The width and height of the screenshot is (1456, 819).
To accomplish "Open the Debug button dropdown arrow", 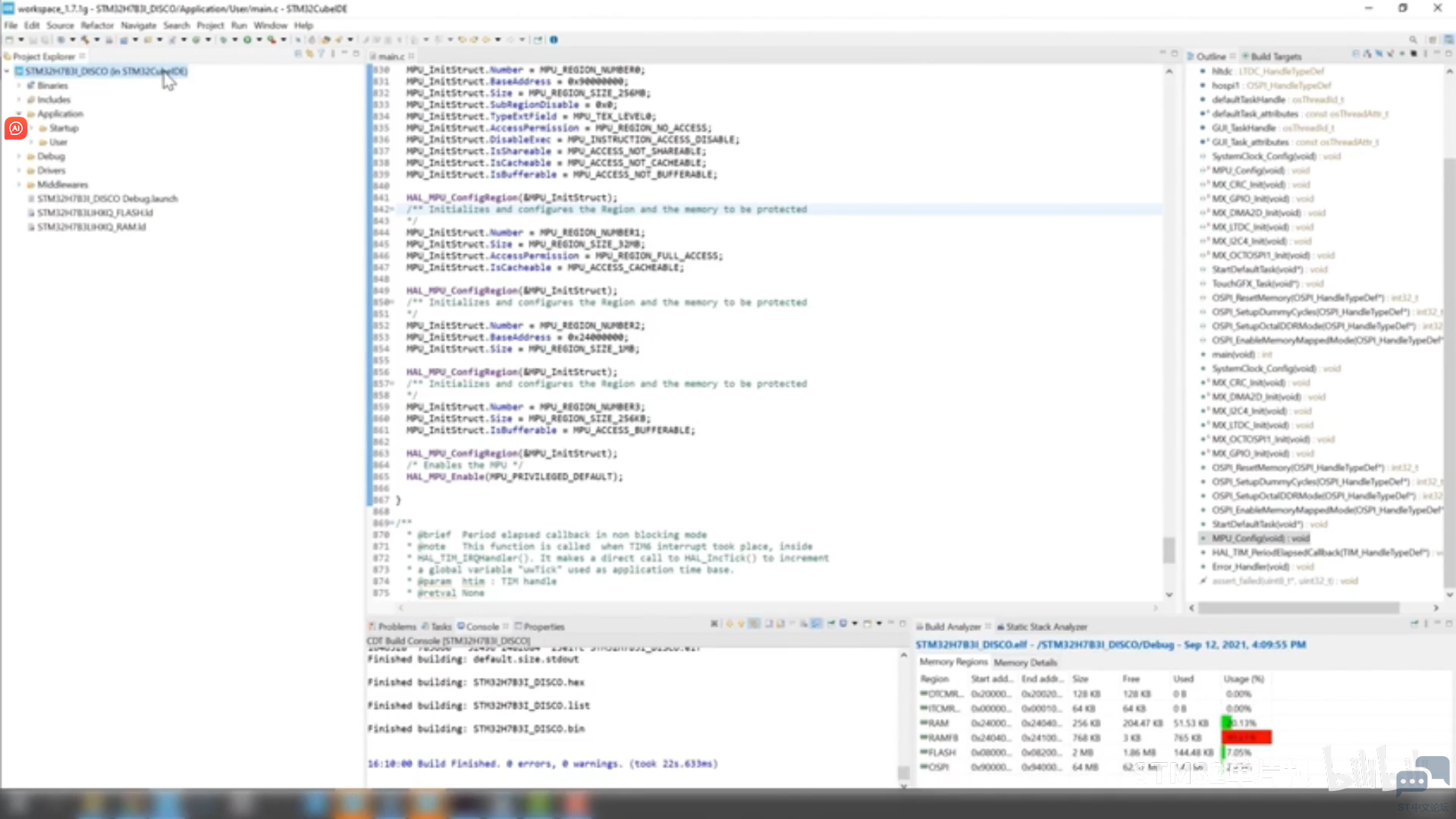I will 234,39.
